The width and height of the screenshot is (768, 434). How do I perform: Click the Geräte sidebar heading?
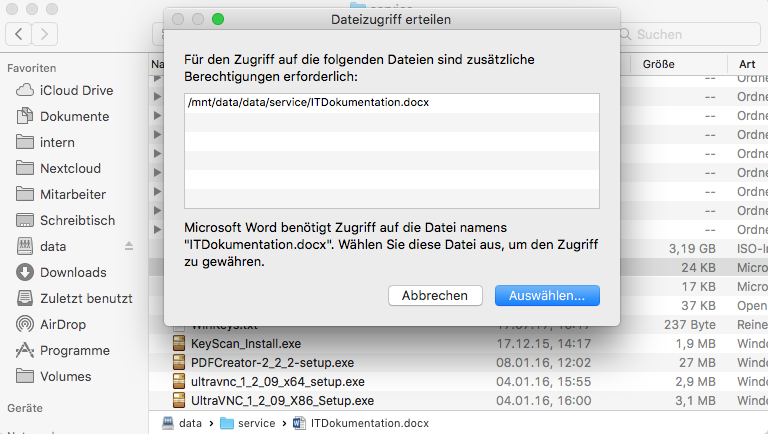coord(25,408)
